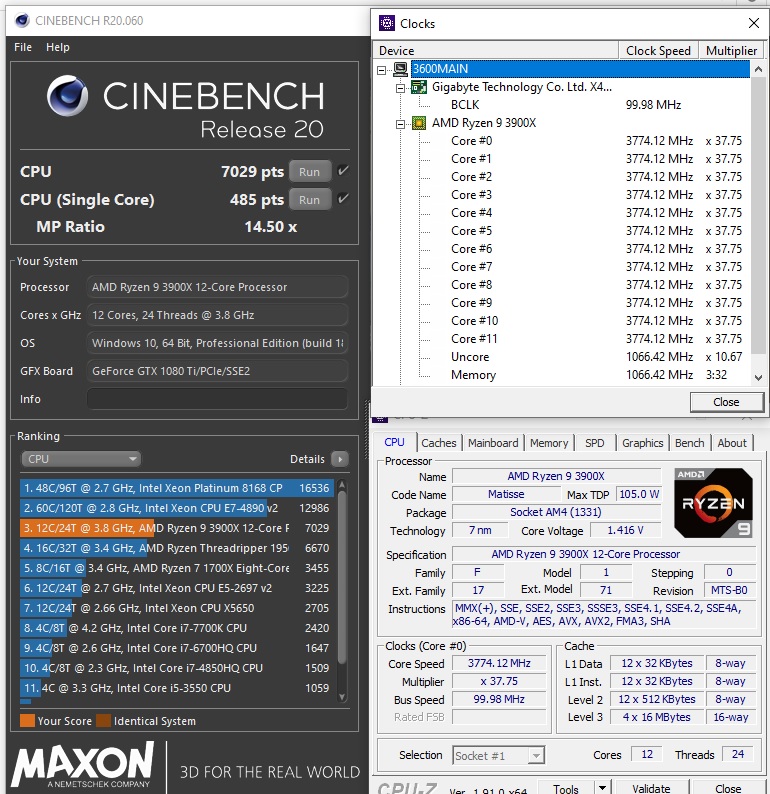
Task: Switch to the Bench tab
Action: pyautogui.click(x=690, y=443)
